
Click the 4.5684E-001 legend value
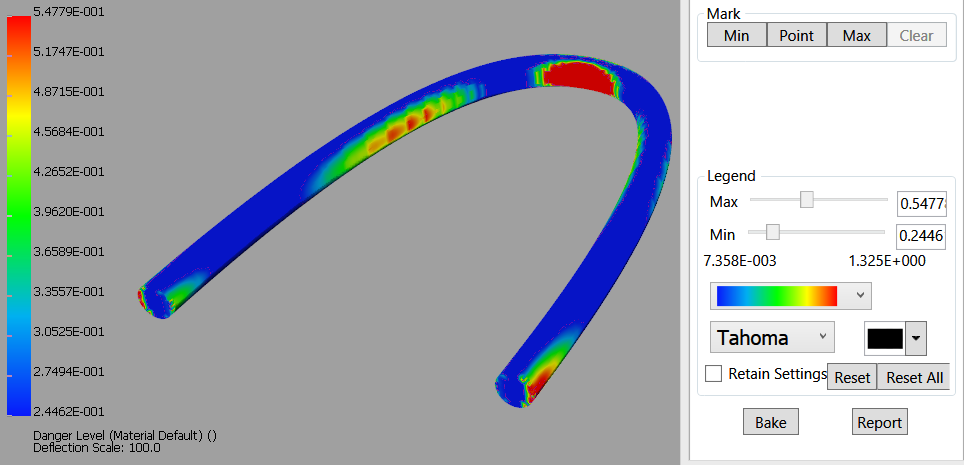68,132
